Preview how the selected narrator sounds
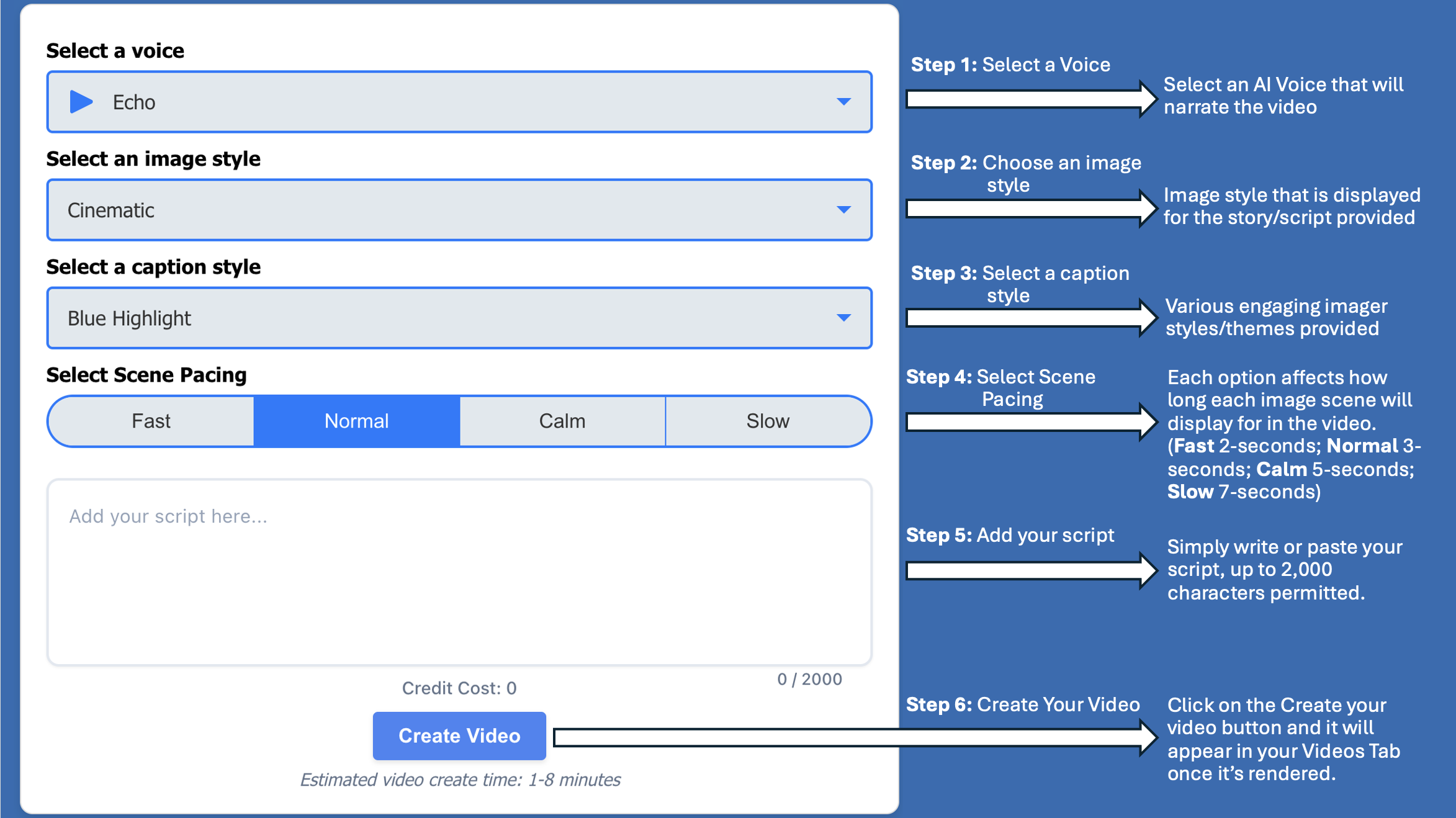Screen dimensions: 1456x818 tap(81, 102)
